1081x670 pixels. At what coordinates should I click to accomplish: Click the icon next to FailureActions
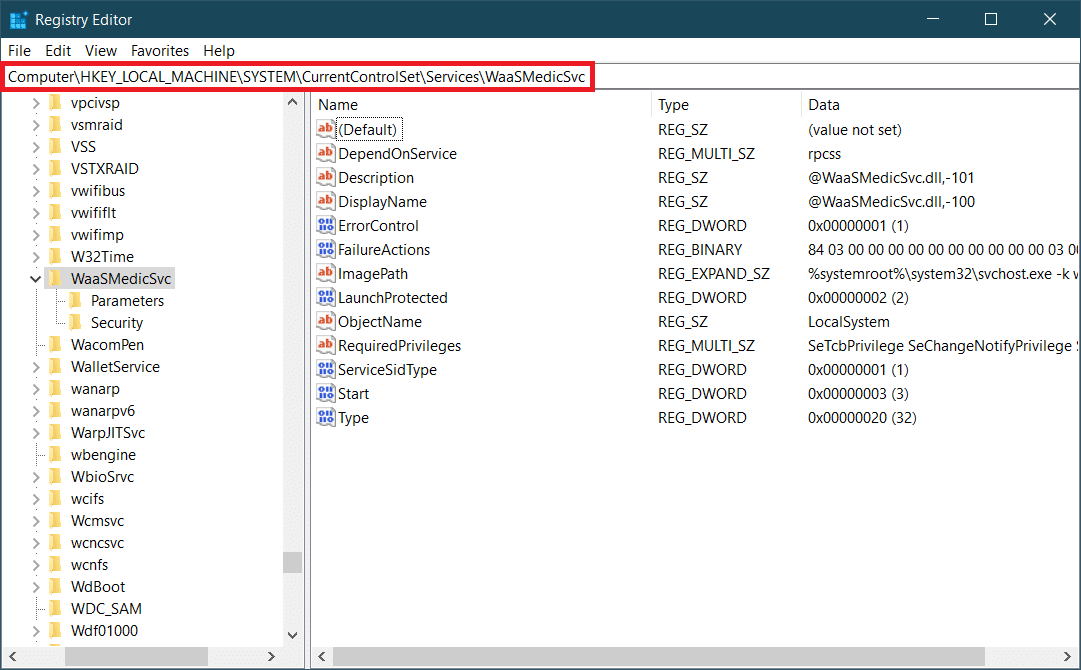326,250
